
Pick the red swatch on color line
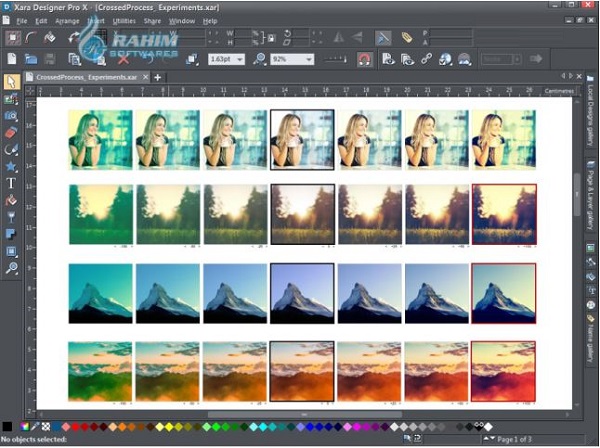click(75, 427)
